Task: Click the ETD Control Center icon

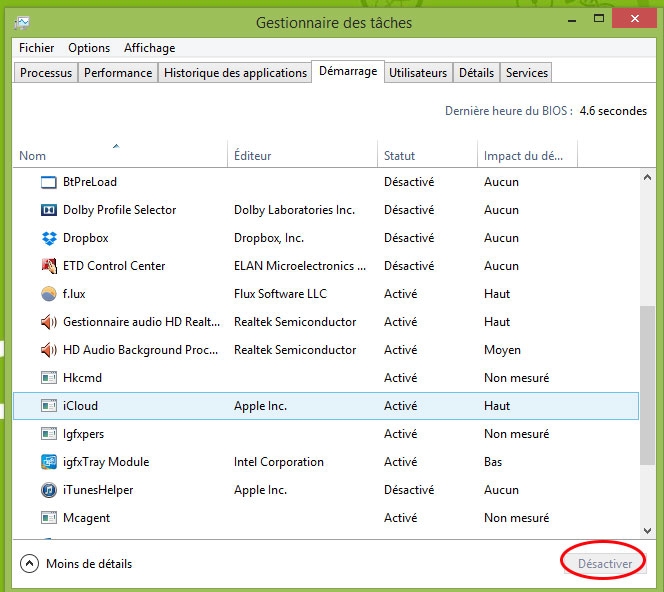Action: [49, 266]
